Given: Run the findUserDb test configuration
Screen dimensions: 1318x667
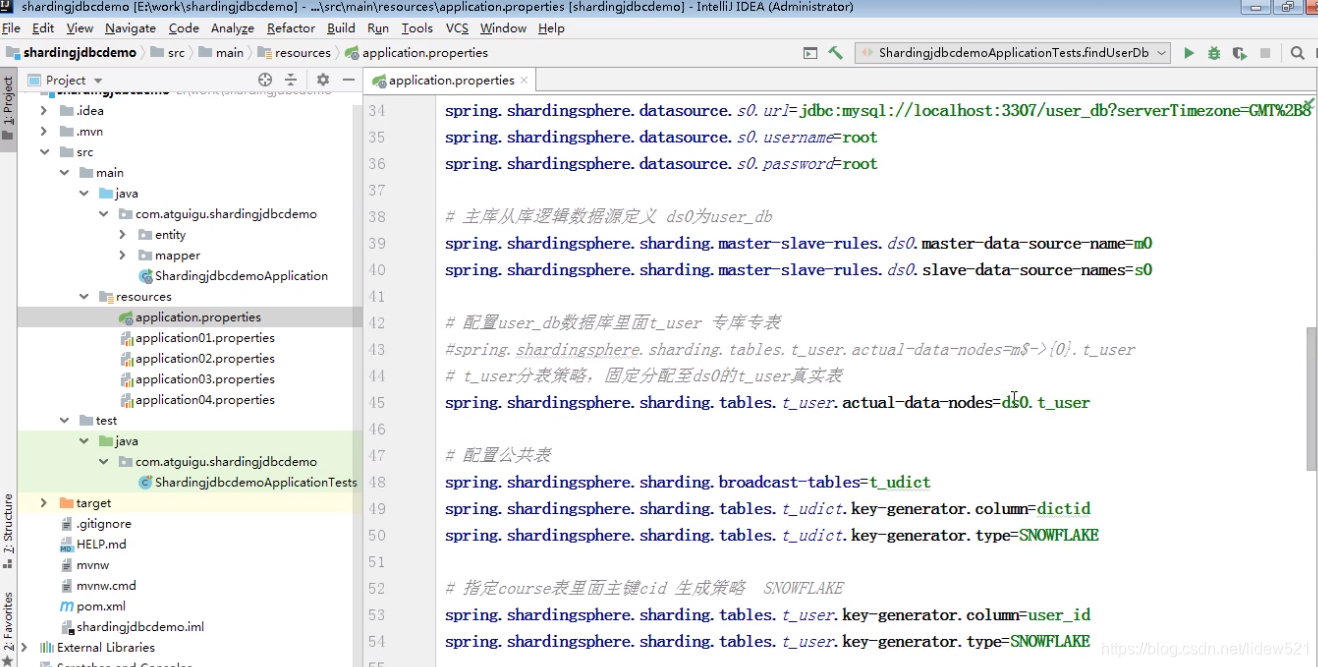Looking at the screenshot, I should click(1189, 53).
